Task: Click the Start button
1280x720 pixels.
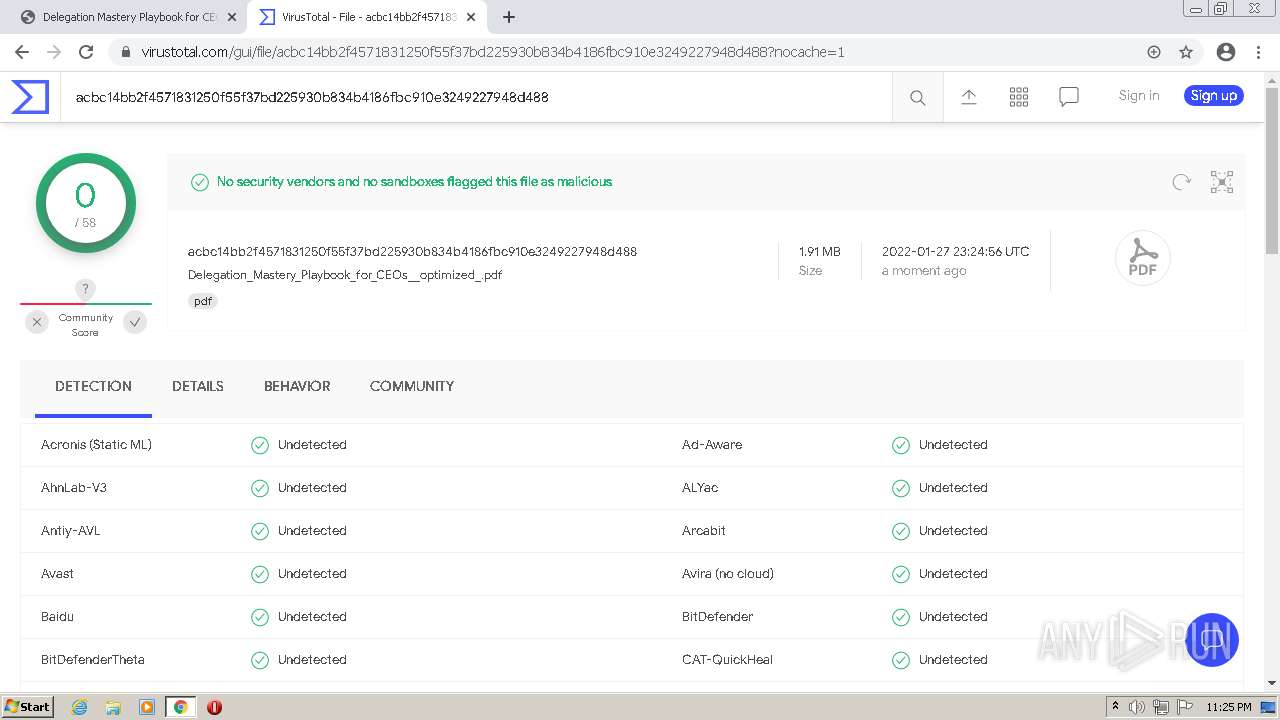Action: [27, 707]
